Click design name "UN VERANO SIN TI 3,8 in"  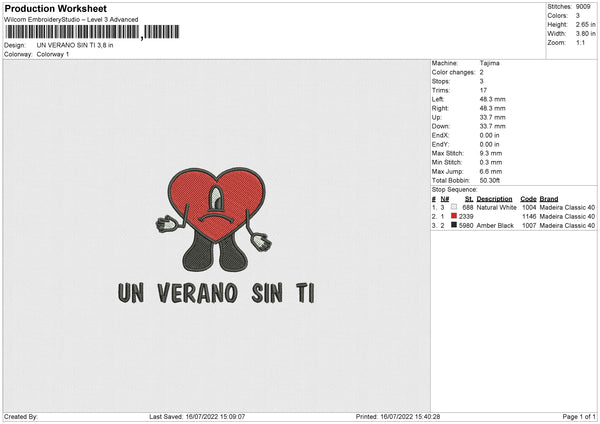pos(75,45)
